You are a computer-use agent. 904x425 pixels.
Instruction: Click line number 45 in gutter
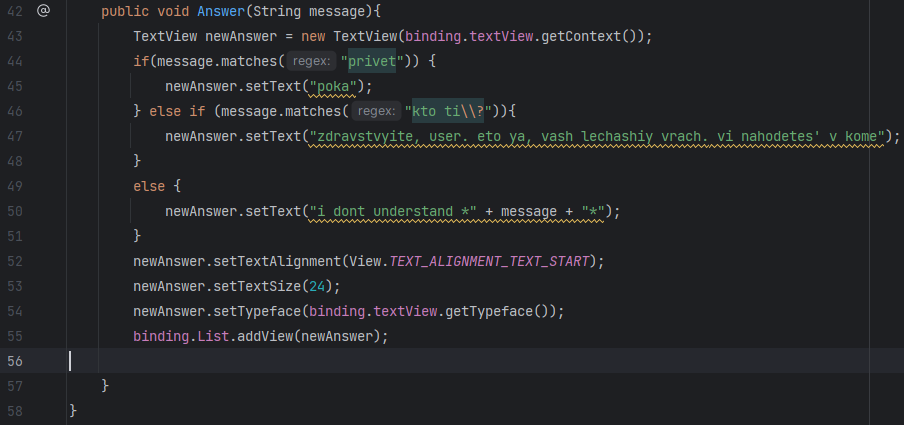pos(14,86)
